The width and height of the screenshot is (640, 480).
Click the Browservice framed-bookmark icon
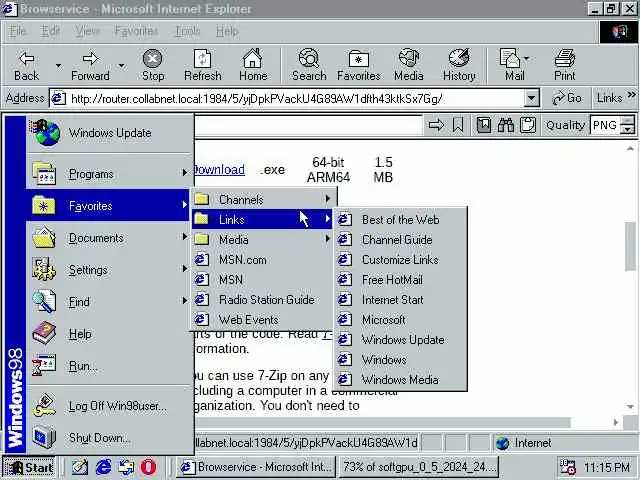(x=484, y=125)
